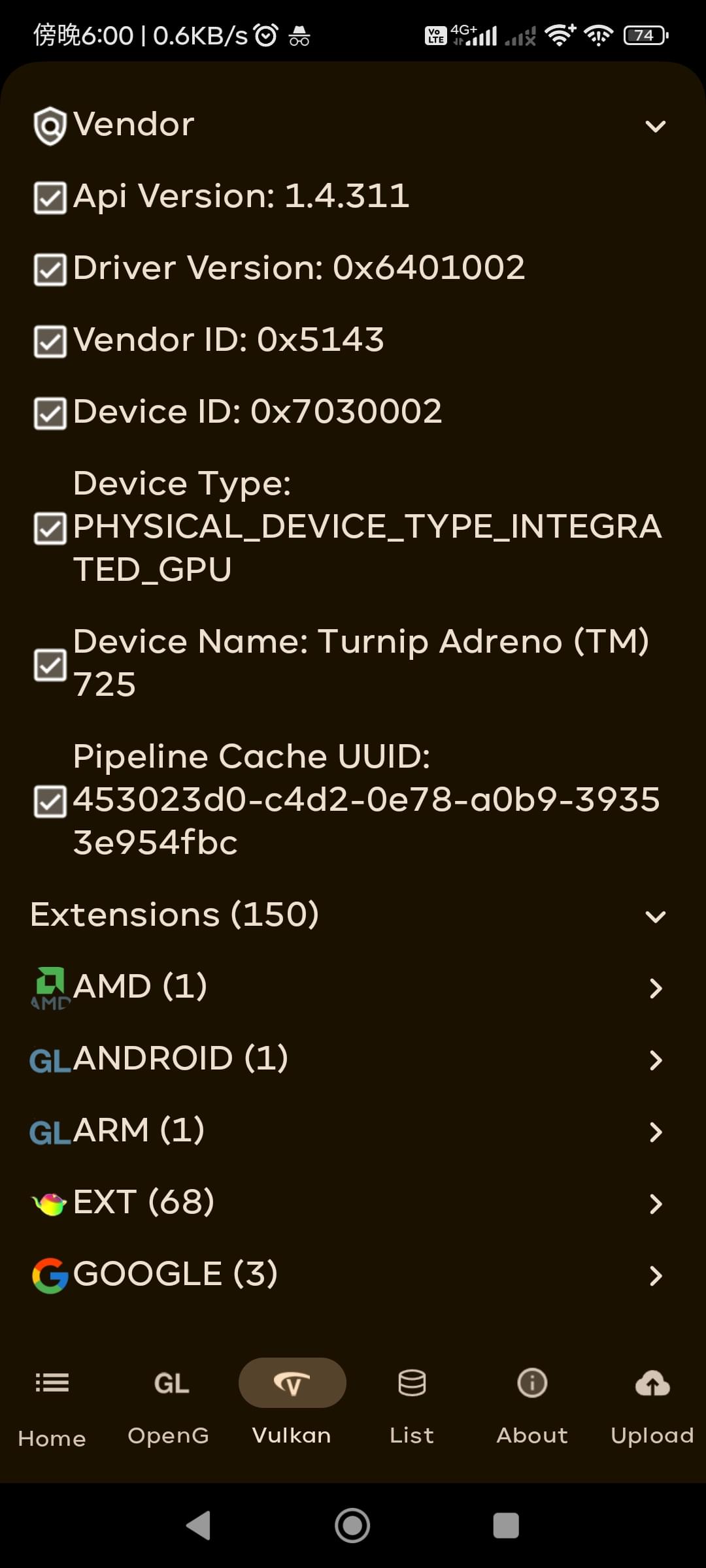
Task: Open the GOOGLE (3) extension group
Action: [x=353, y=1274]
